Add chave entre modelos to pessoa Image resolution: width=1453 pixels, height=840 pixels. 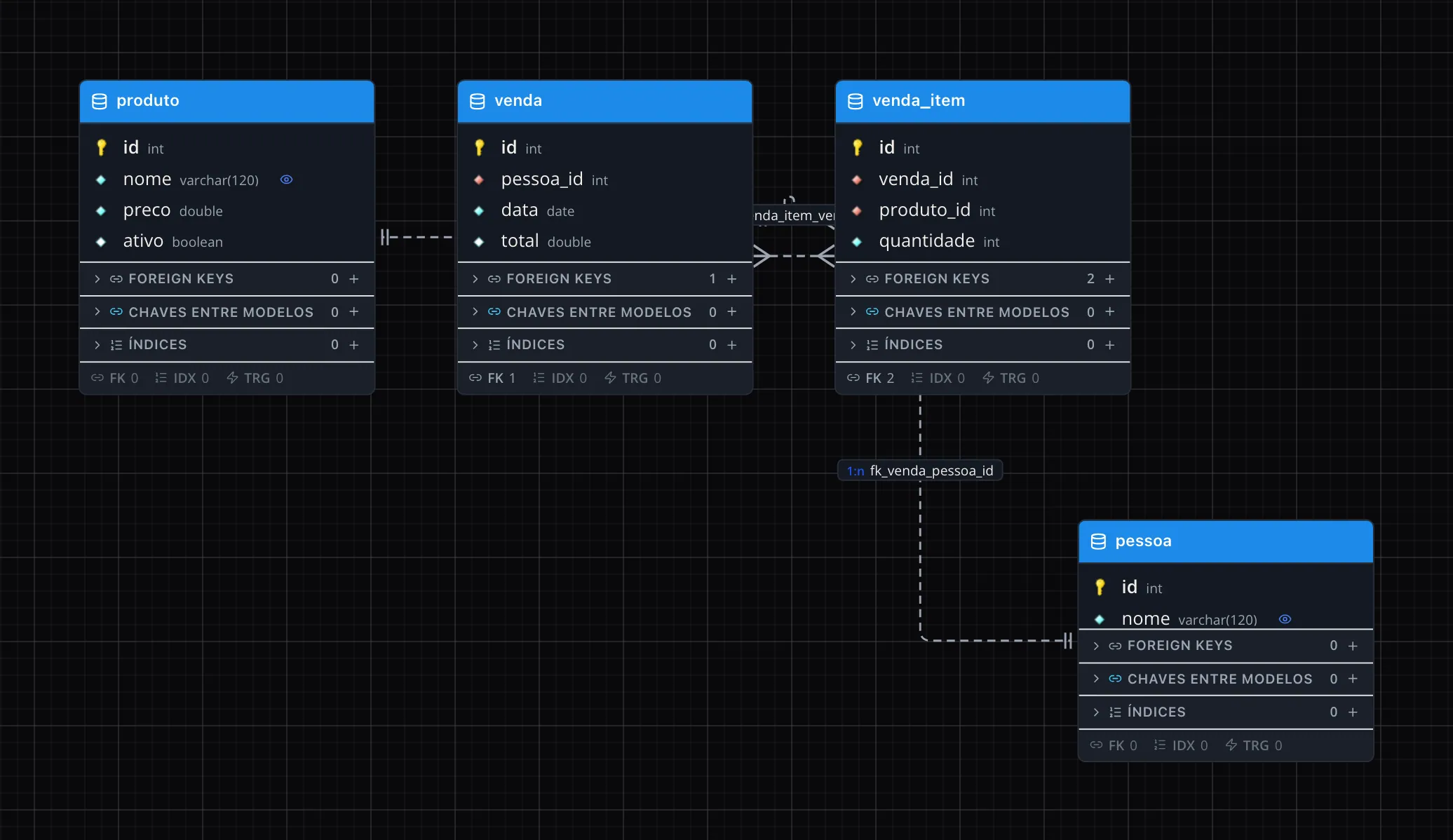[1353, 679]
